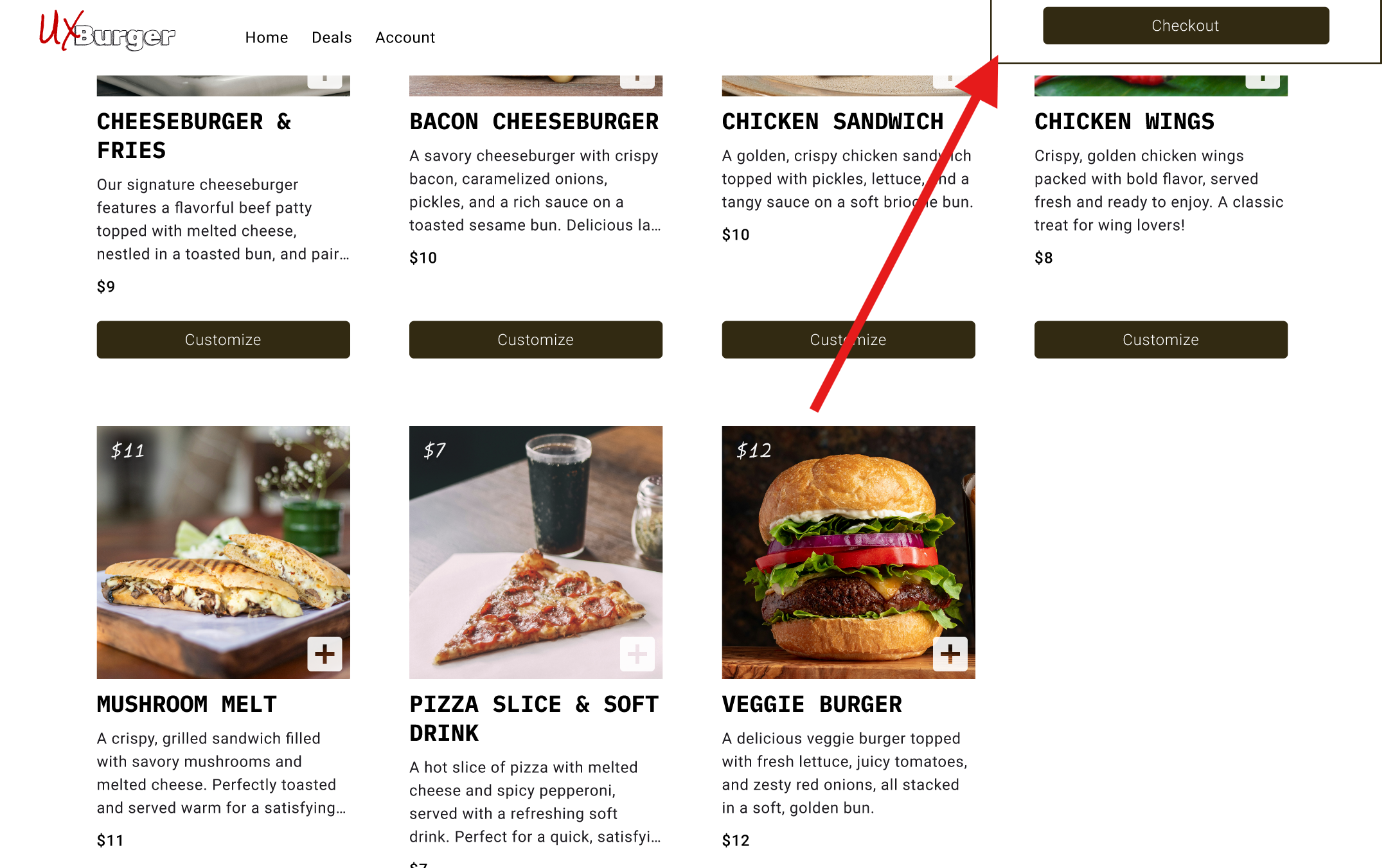
Task: Open the Veggie Burger photo
Action: tap(848, 553)
